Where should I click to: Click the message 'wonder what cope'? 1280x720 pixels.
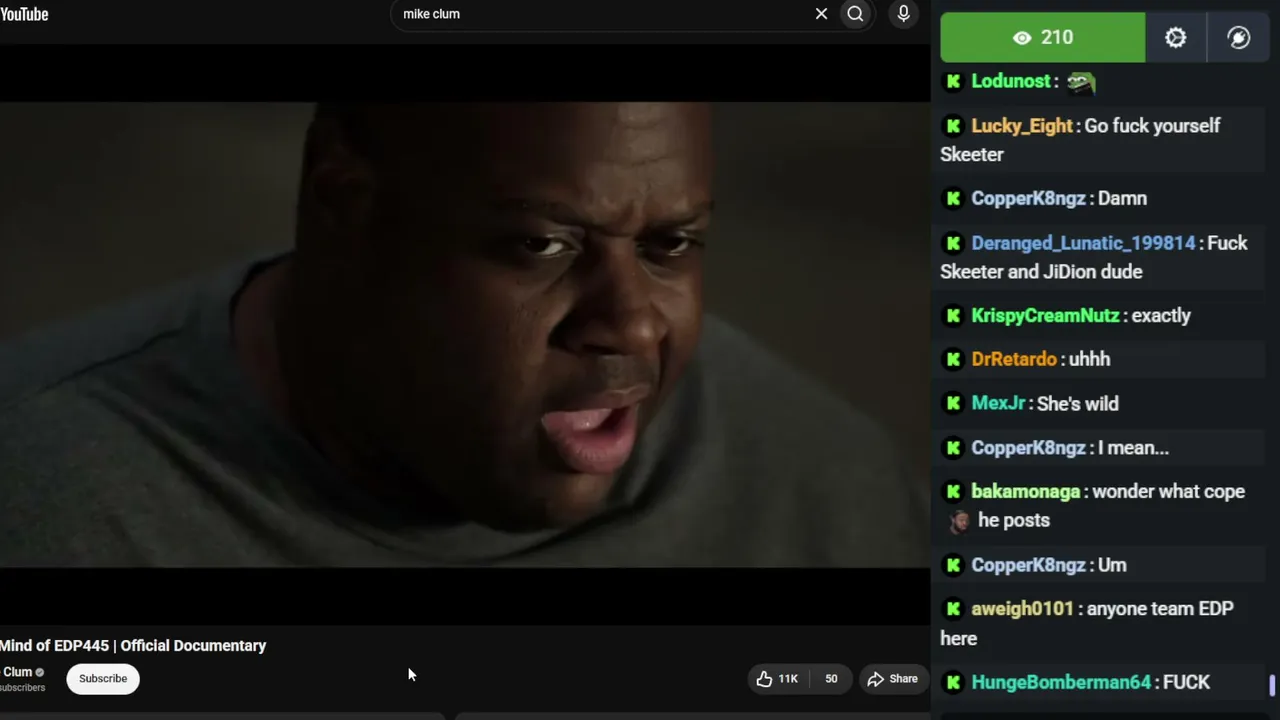[x=1169, y=492]
